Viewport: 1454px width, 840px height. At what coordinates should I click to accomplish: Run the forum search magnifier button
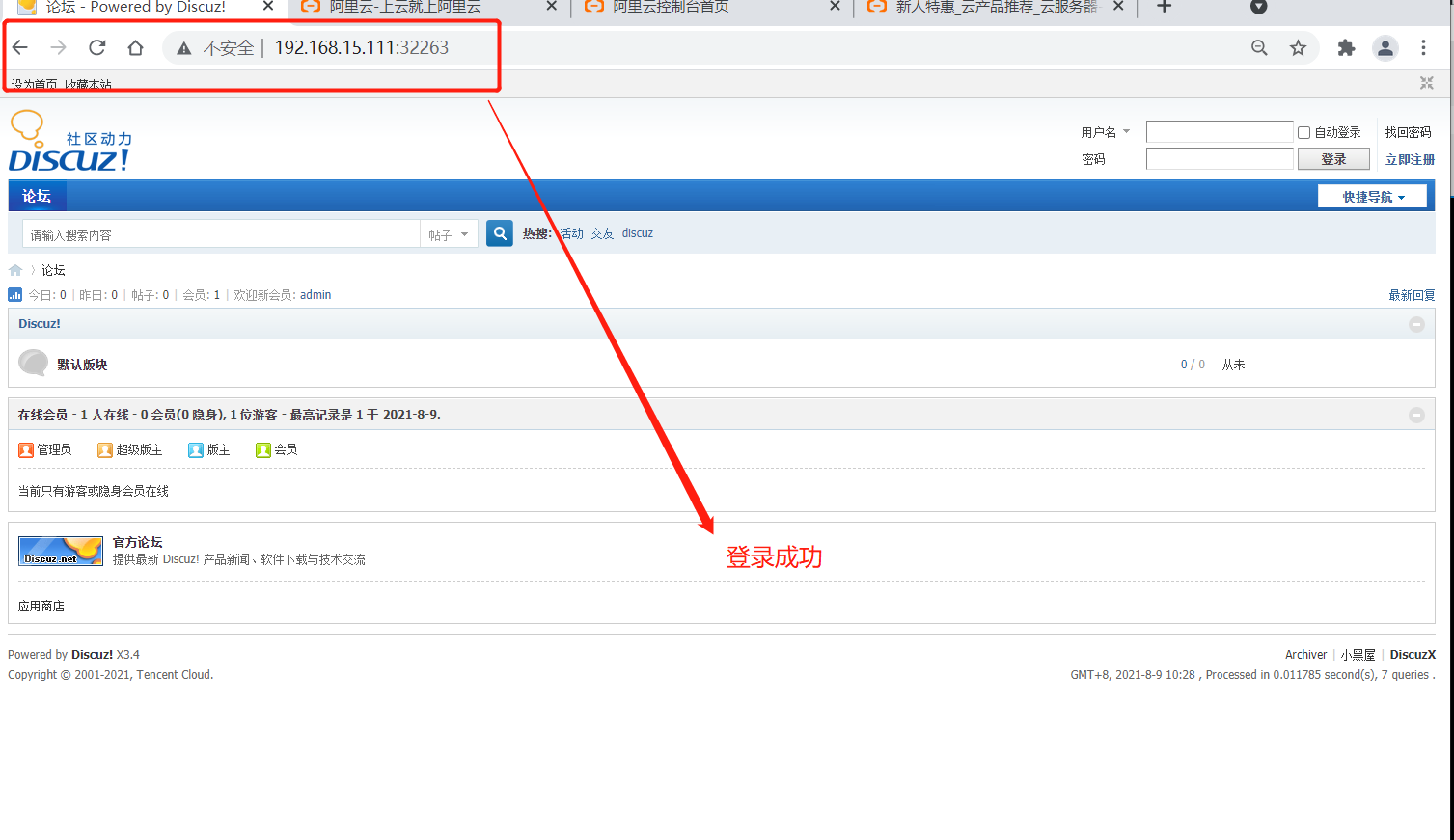500,233
